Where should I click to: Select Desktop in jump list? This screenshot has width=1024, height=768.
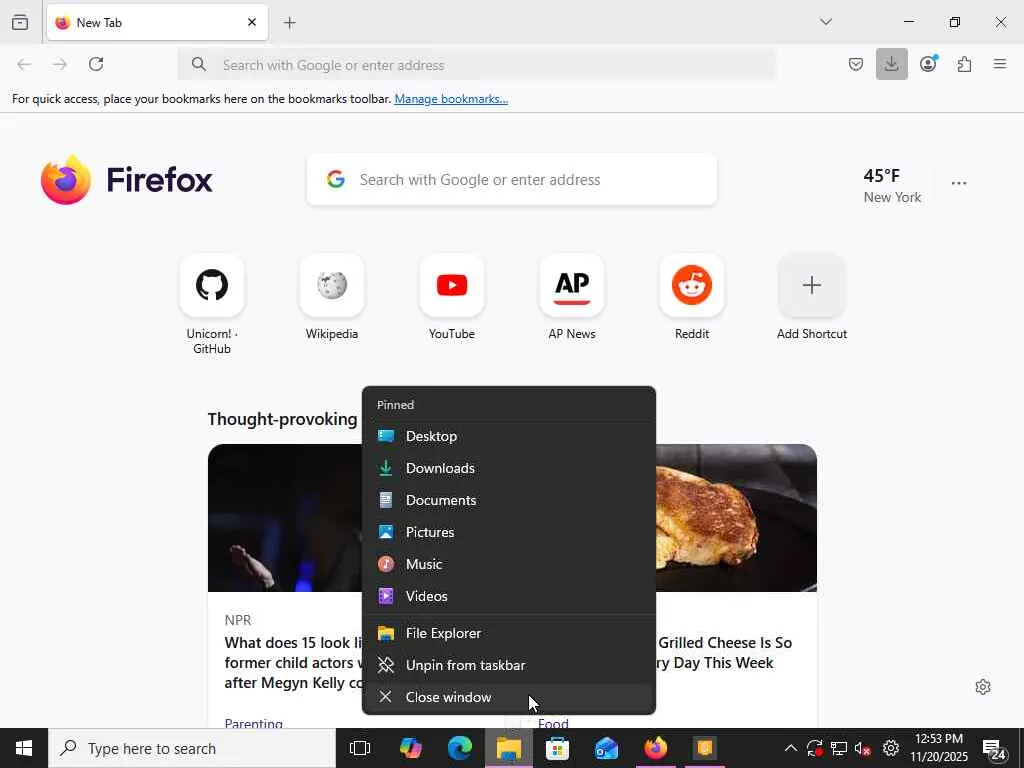coord(509,436)
